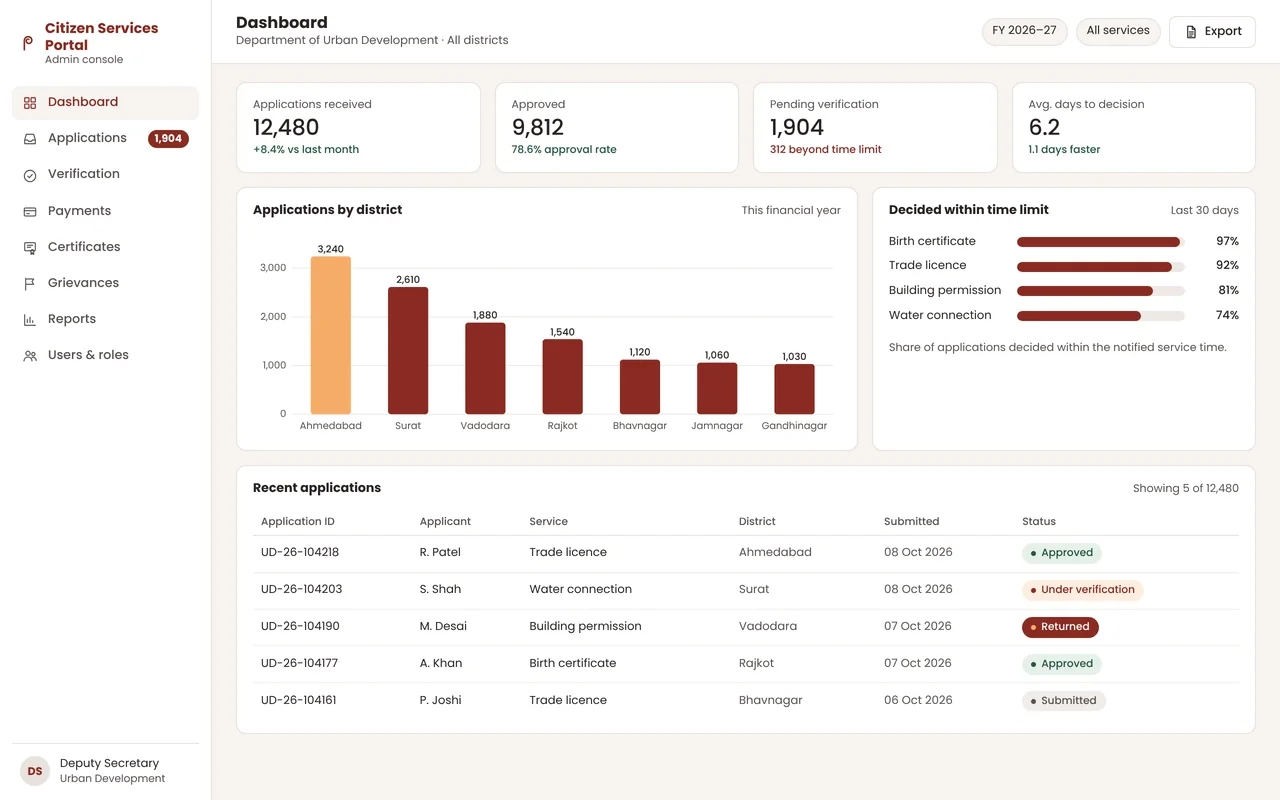Go to Users & roles
Viewport: 1280px width, 800px height.
click(x=105, y=355)
